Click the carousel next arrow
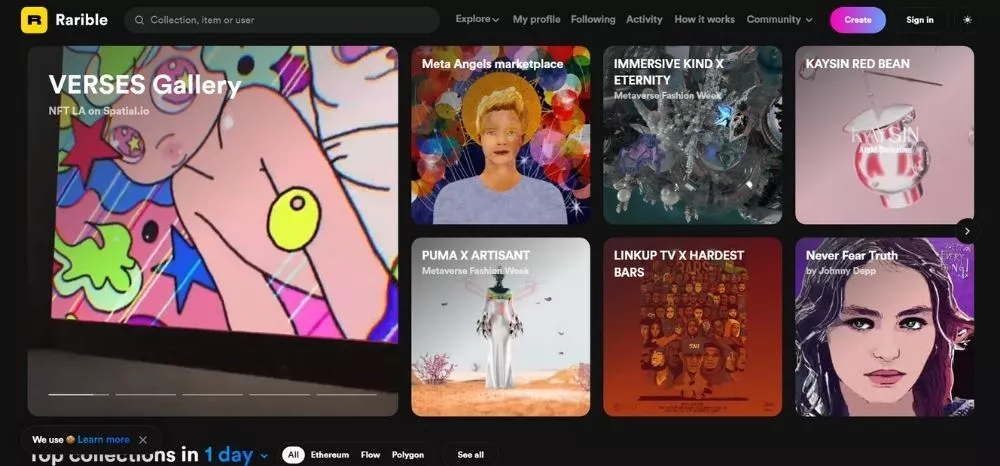The width and height of the screenshot is (1000, 466). (x=967, y=231)
